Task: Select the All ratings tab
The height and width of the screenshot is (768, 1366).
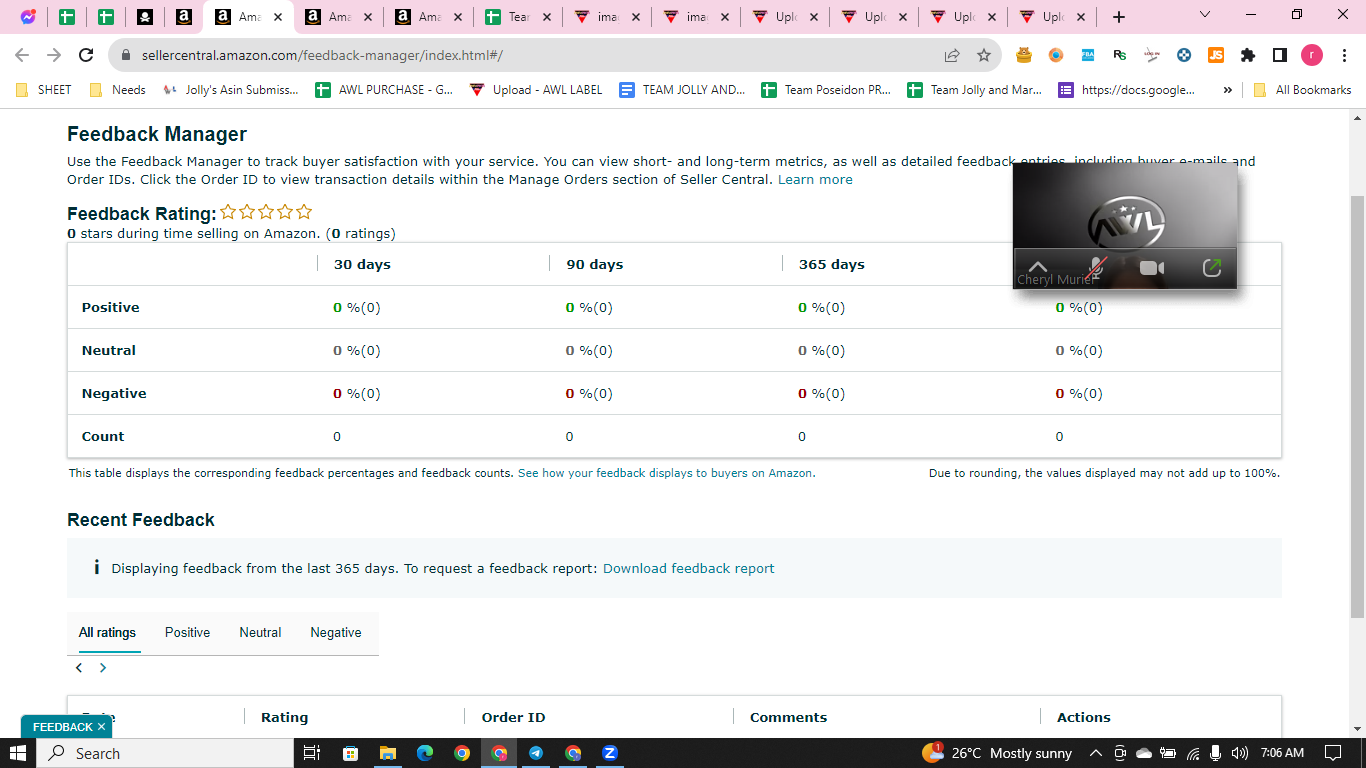Action: point(107,632)
